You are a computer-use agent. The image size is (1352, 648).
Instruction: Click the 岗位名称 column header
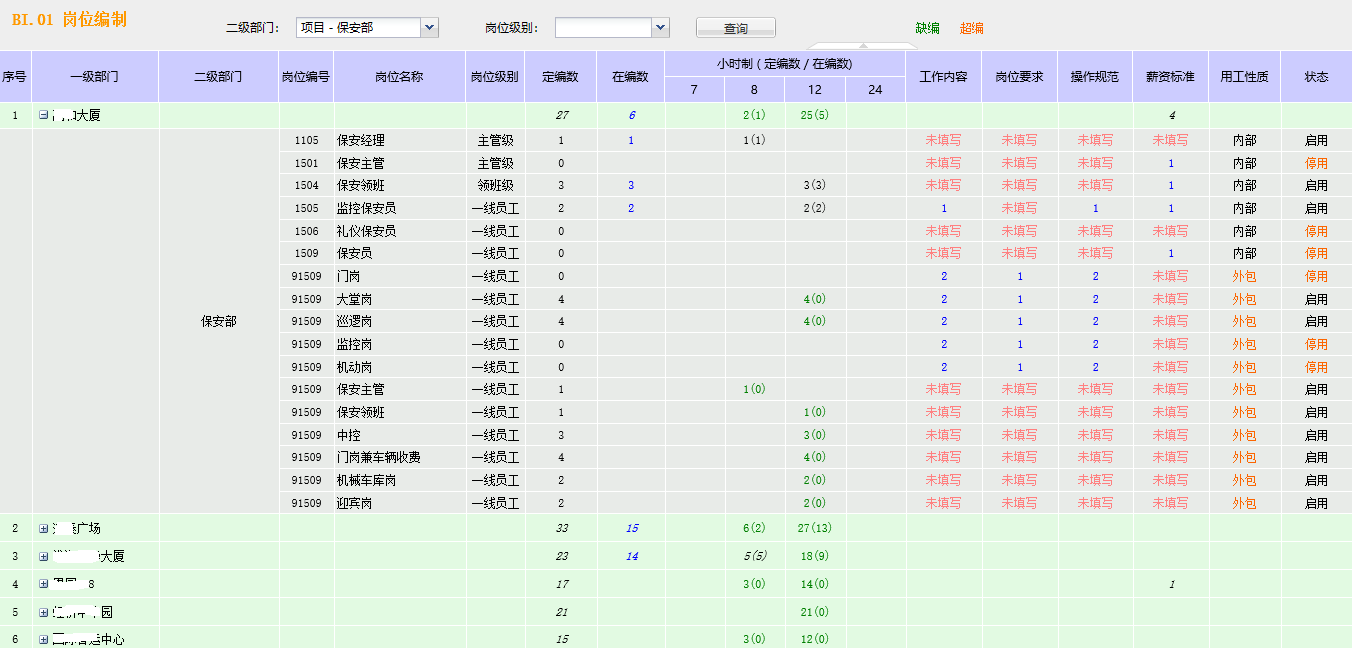coord(399,76)
